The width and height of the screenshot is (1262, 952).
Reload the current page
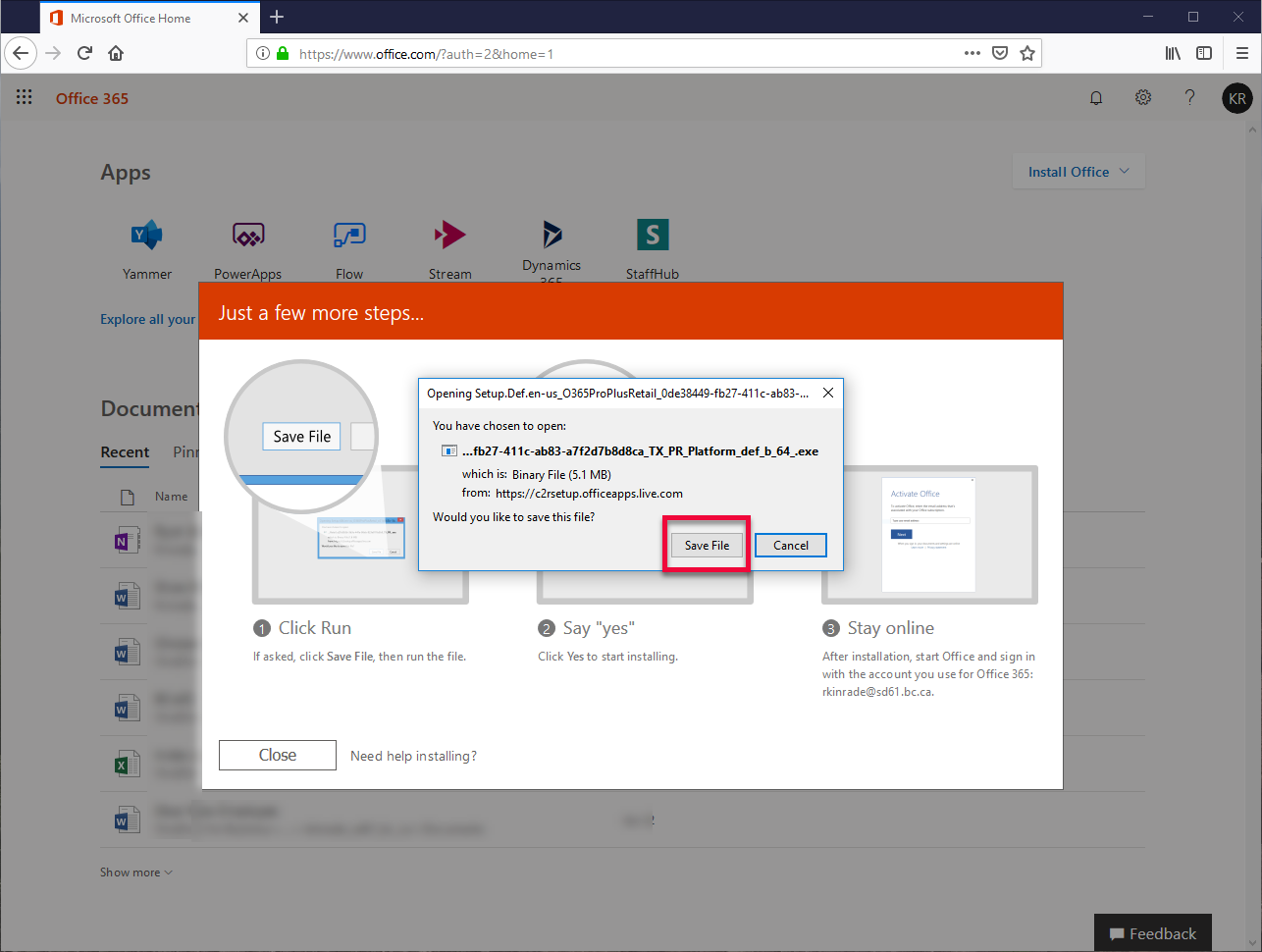[85, 53]
